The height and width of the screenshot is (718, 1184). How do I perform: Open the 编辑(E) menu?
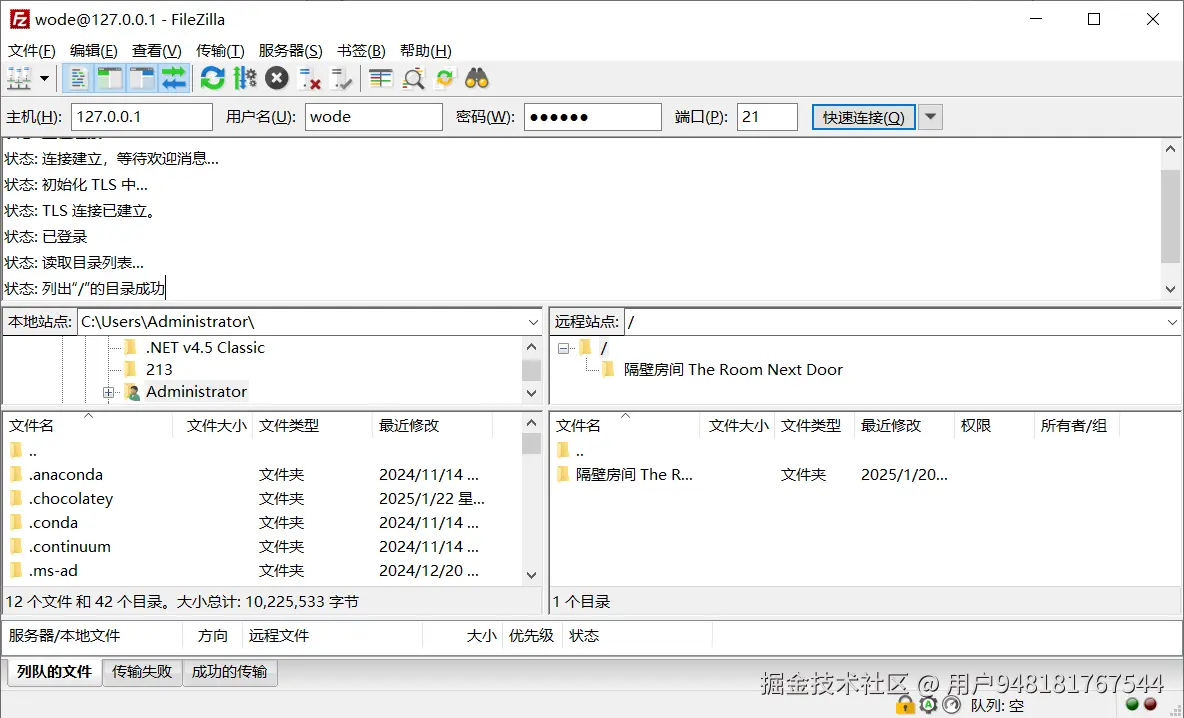coord(94,51)
